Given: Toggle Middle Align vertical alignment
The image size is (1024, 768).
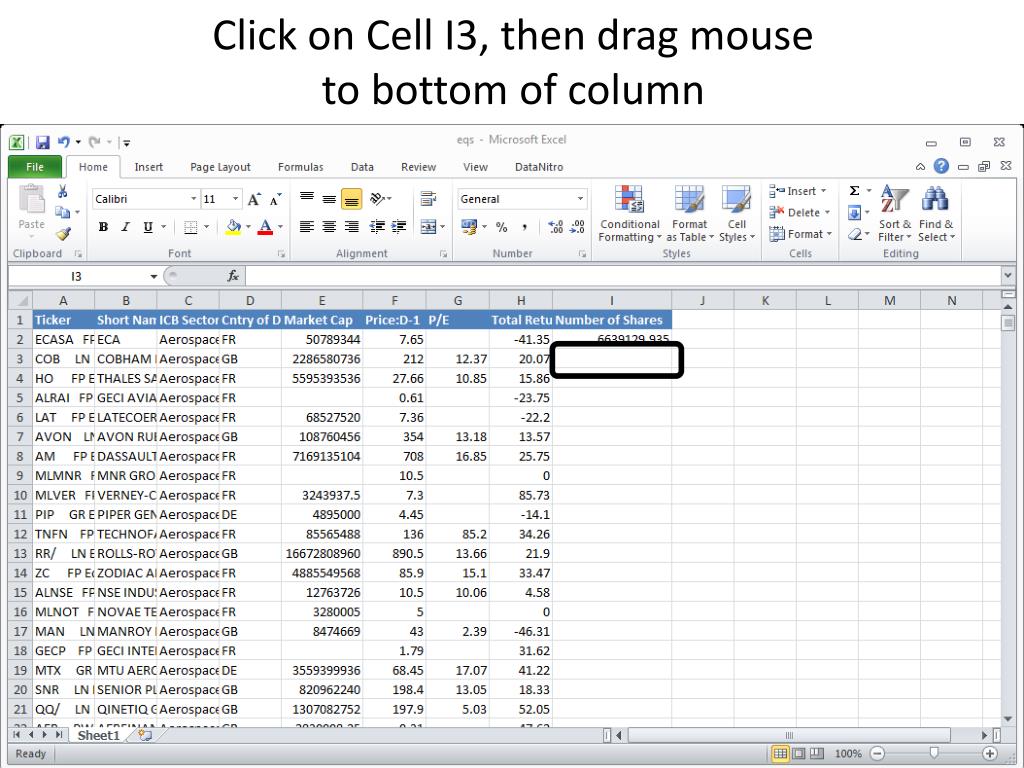Looking at the screenshot, I should click(329, 199).
